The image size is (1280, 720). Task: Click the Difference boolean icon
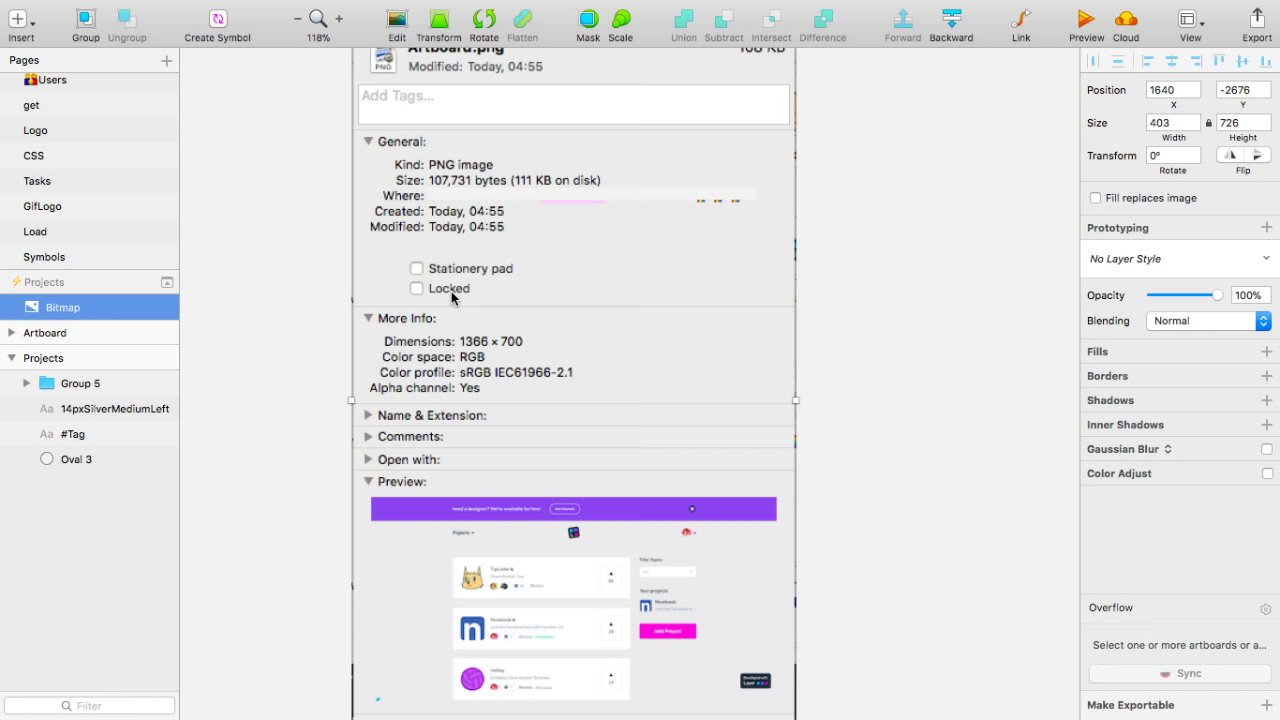(x=823, y=19)
